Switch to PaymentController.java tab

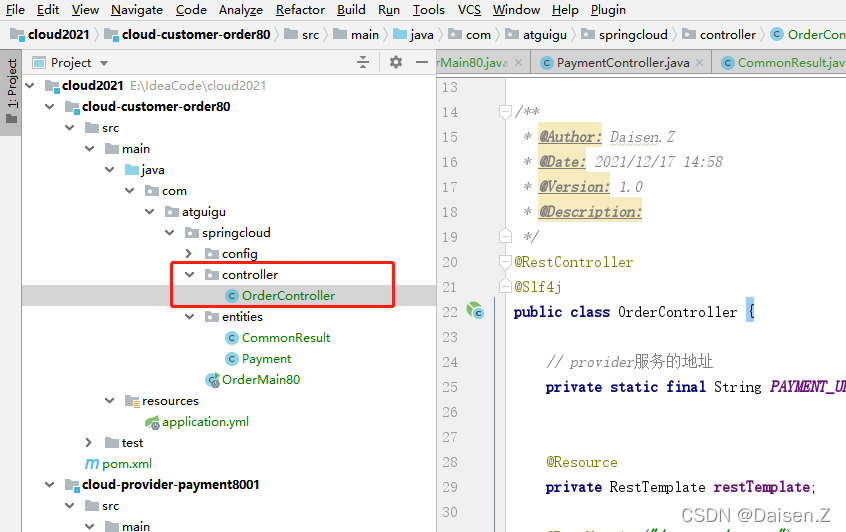(623, 63)
